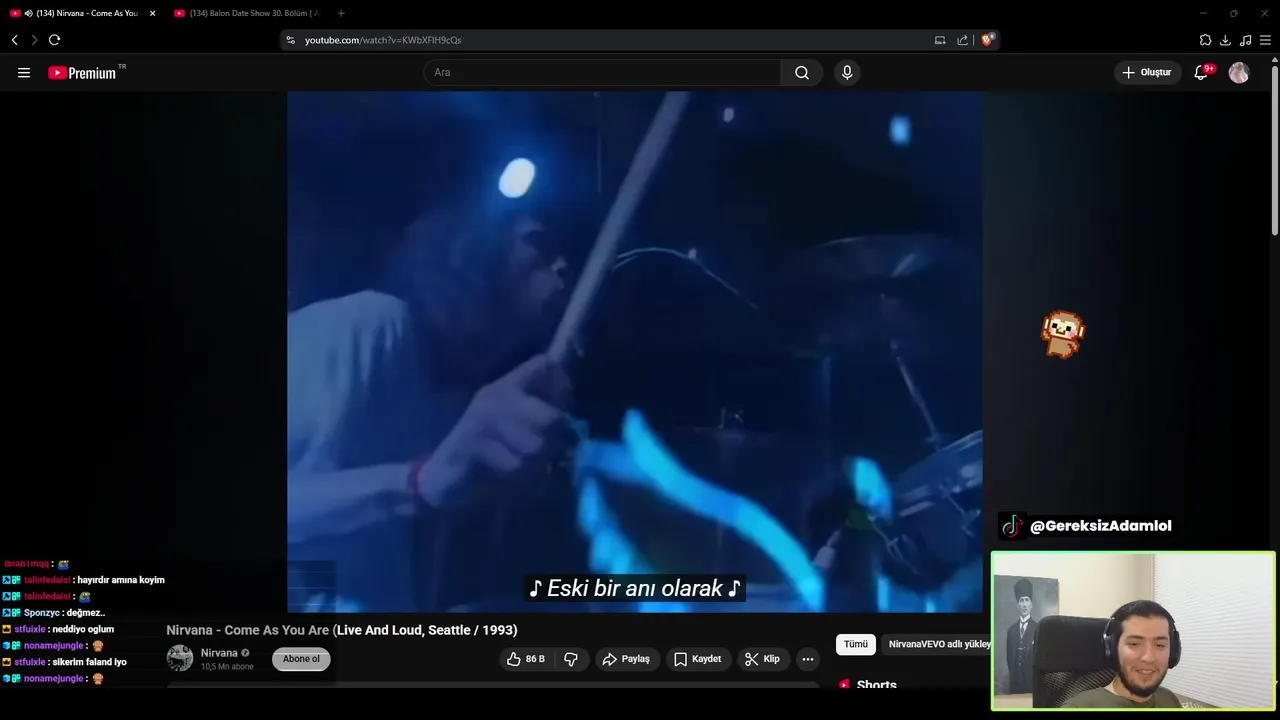Screen dimensions: 1280x720
Task: Open YouTube notifications bell
Action: pyautogui.click(x=1202, y=72)
